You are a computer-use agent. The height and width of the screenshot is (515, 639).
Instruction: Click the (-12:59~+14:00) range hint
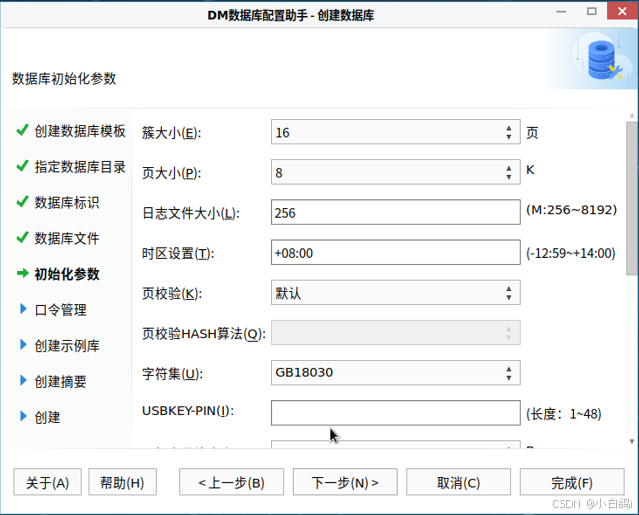pyautogui.click(x=571, y=253)
